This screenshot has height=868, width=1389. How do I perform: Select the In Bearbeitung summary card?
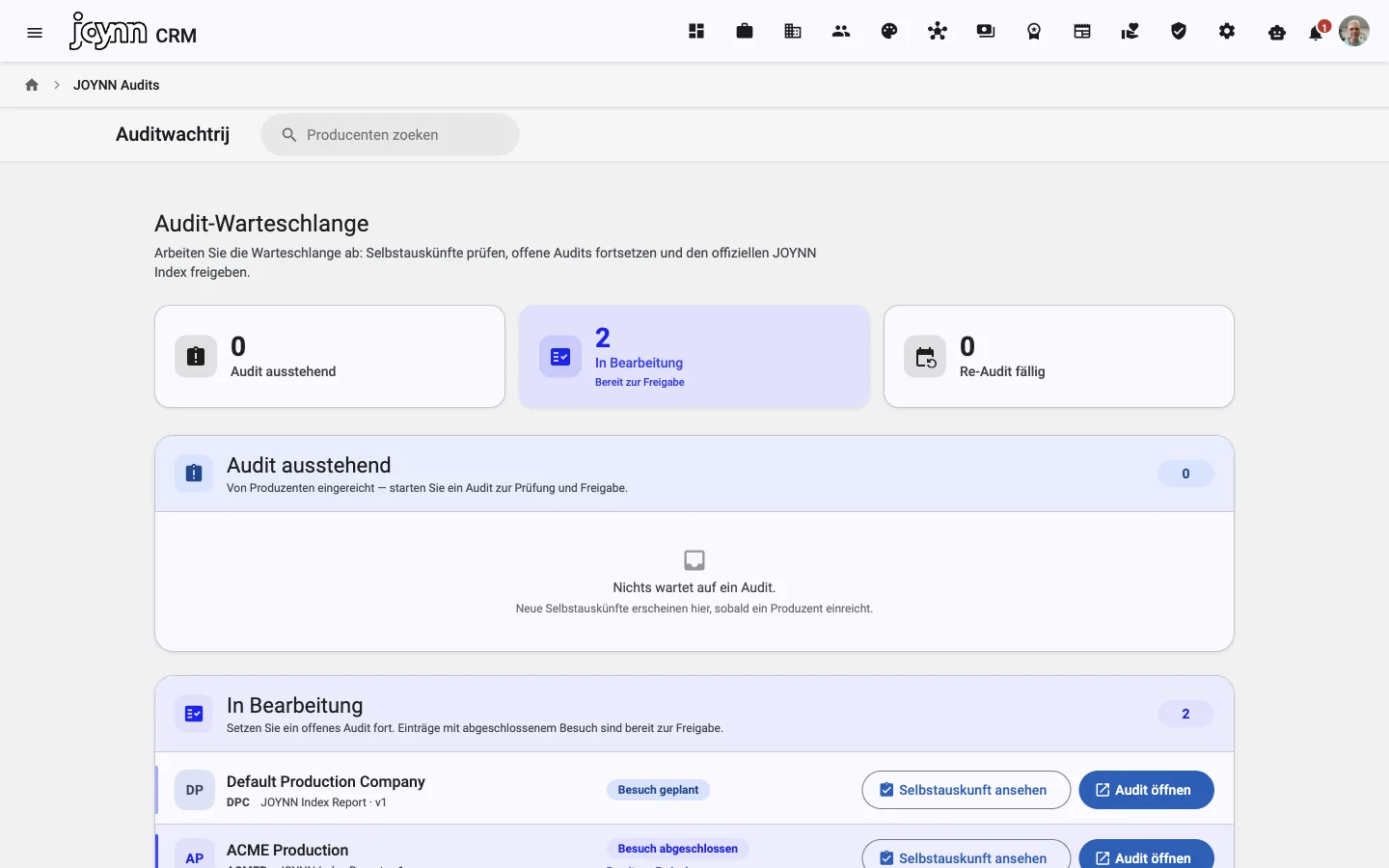694,357
